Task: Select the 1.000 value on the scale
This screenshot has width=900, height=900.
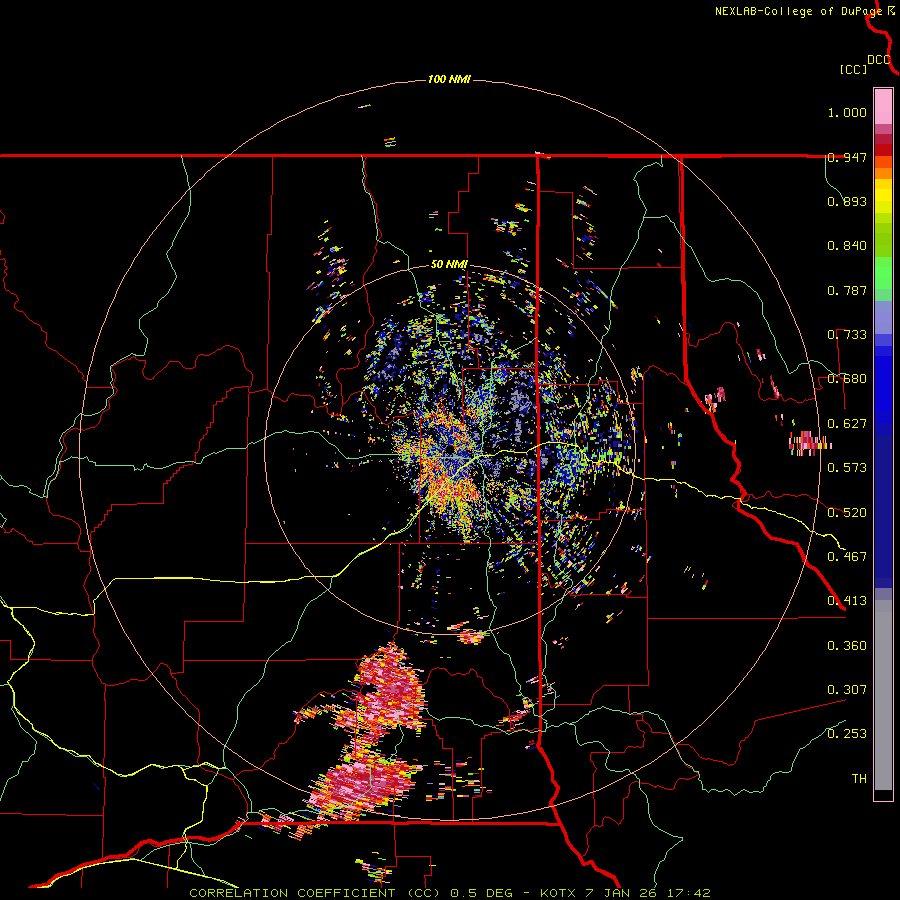Action: coord(847,112)
